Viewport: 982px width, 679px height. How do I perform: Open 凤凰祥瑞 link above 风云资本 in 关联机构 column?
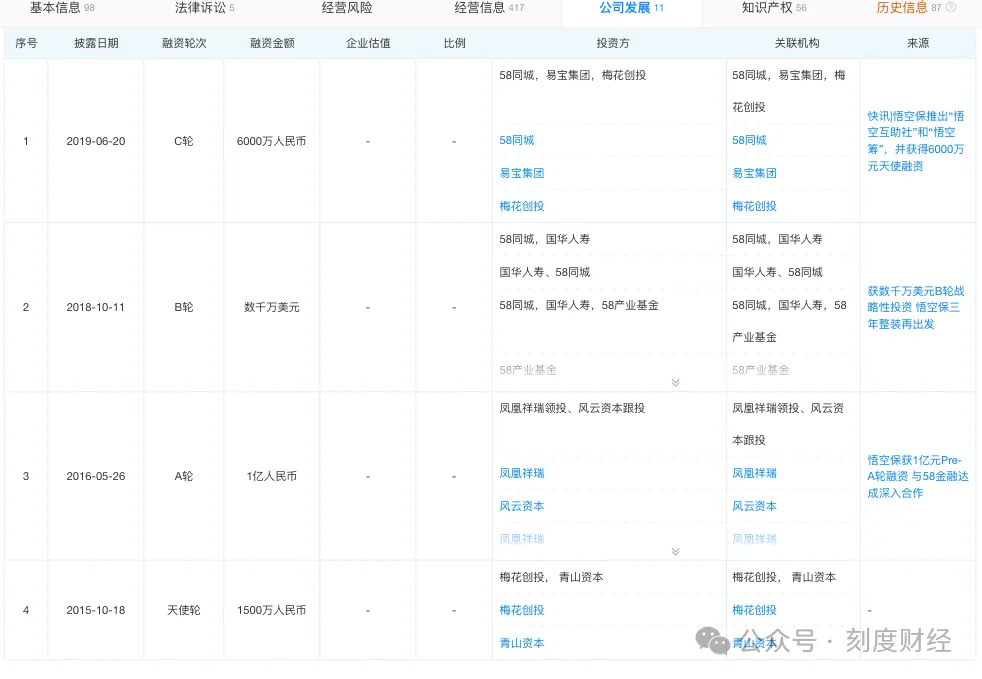[x=754, y=474]
